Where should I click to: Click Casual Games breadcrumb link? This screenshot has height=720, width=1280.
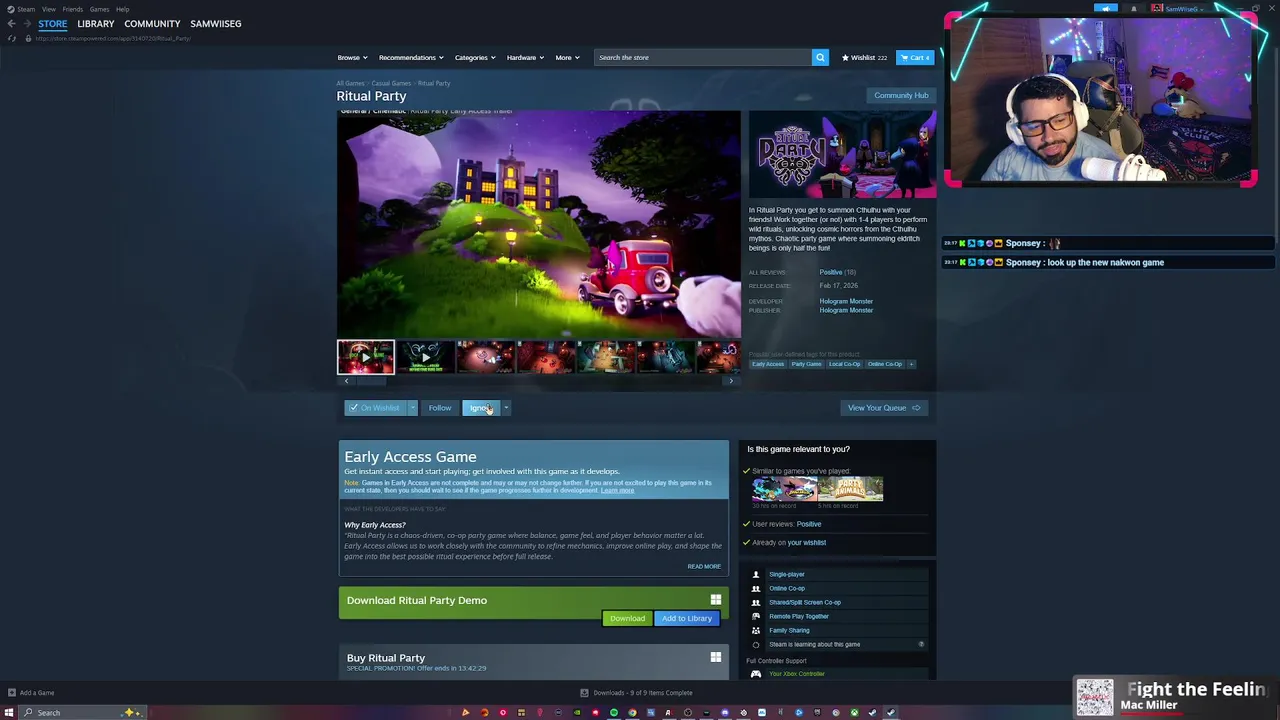(391, 83)
